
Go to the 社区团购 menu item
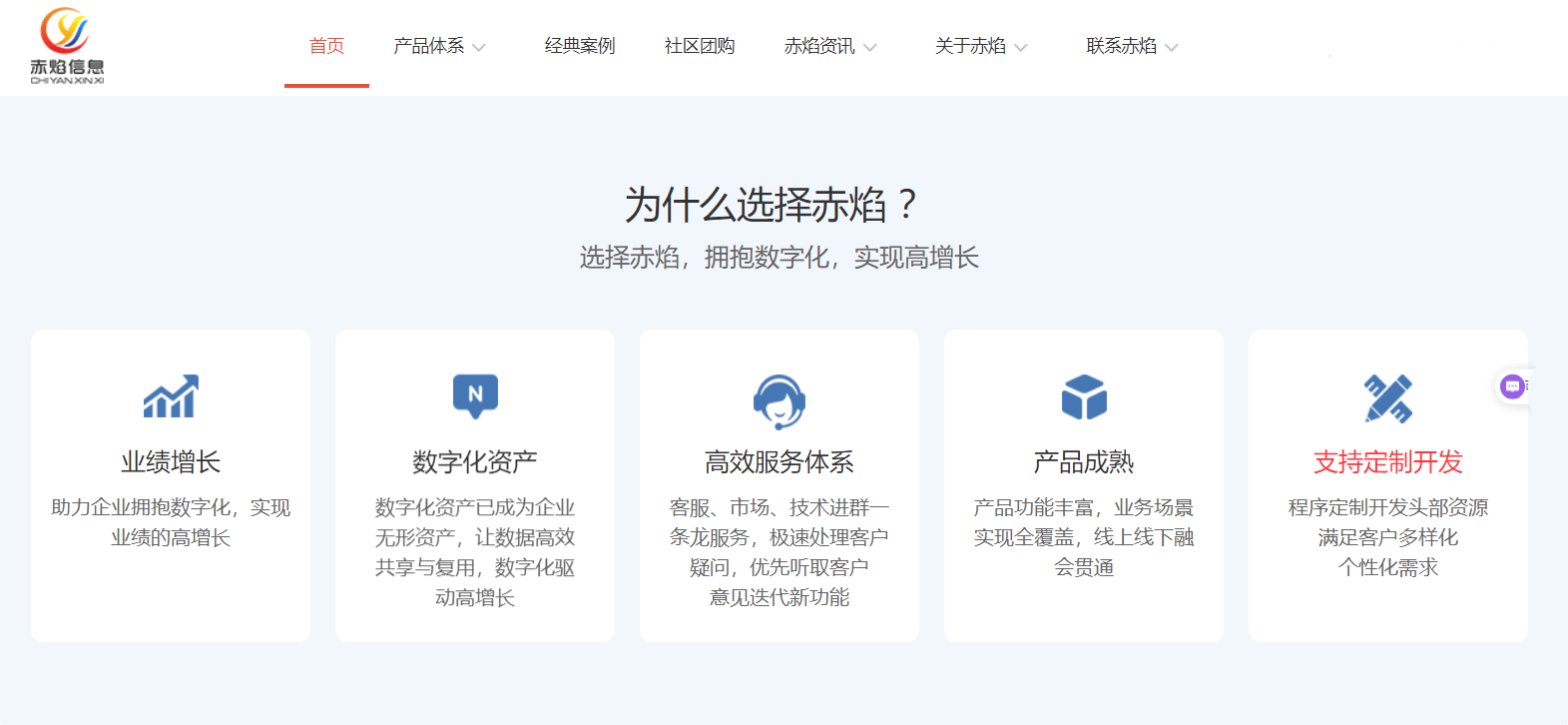pos(700,46)
